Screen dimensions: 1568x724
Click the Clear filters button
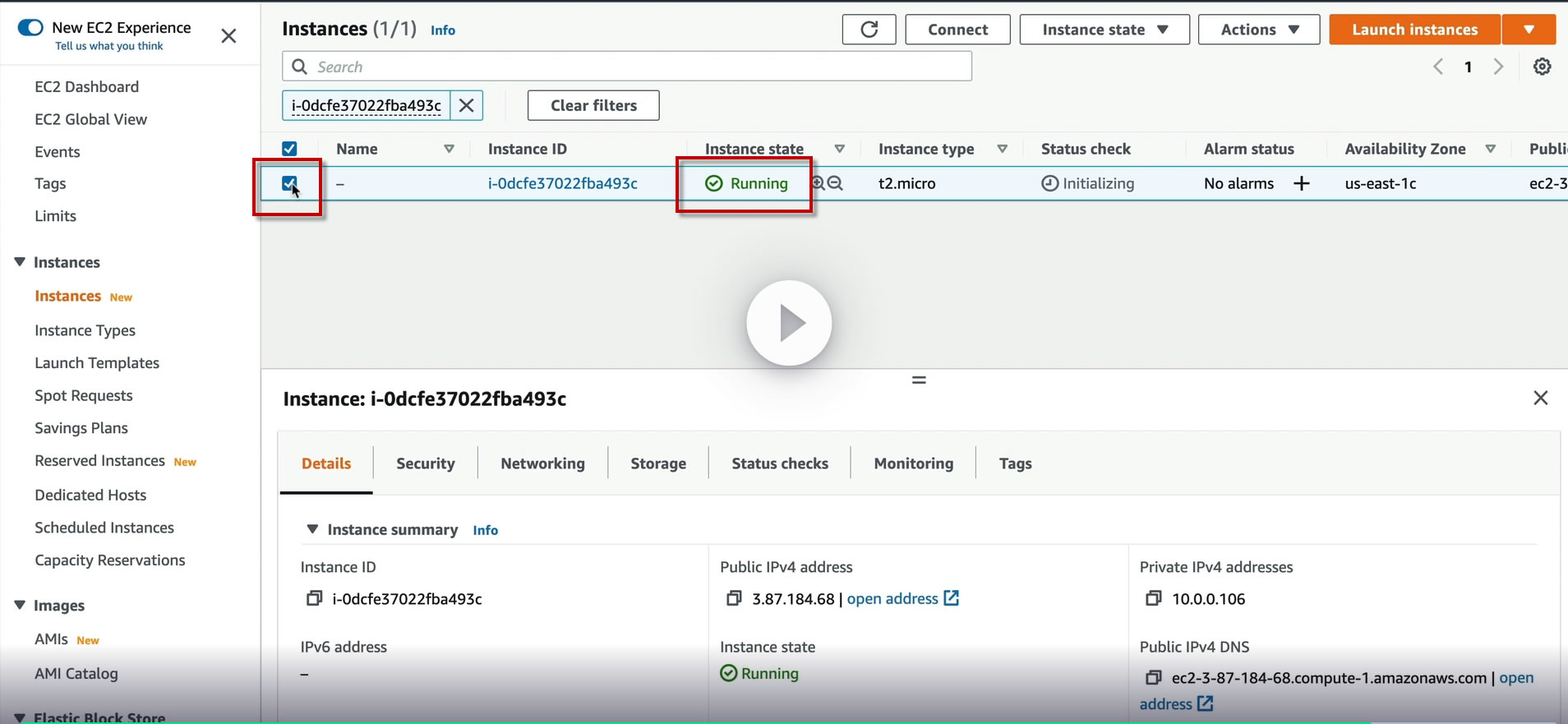coord(593,105)
